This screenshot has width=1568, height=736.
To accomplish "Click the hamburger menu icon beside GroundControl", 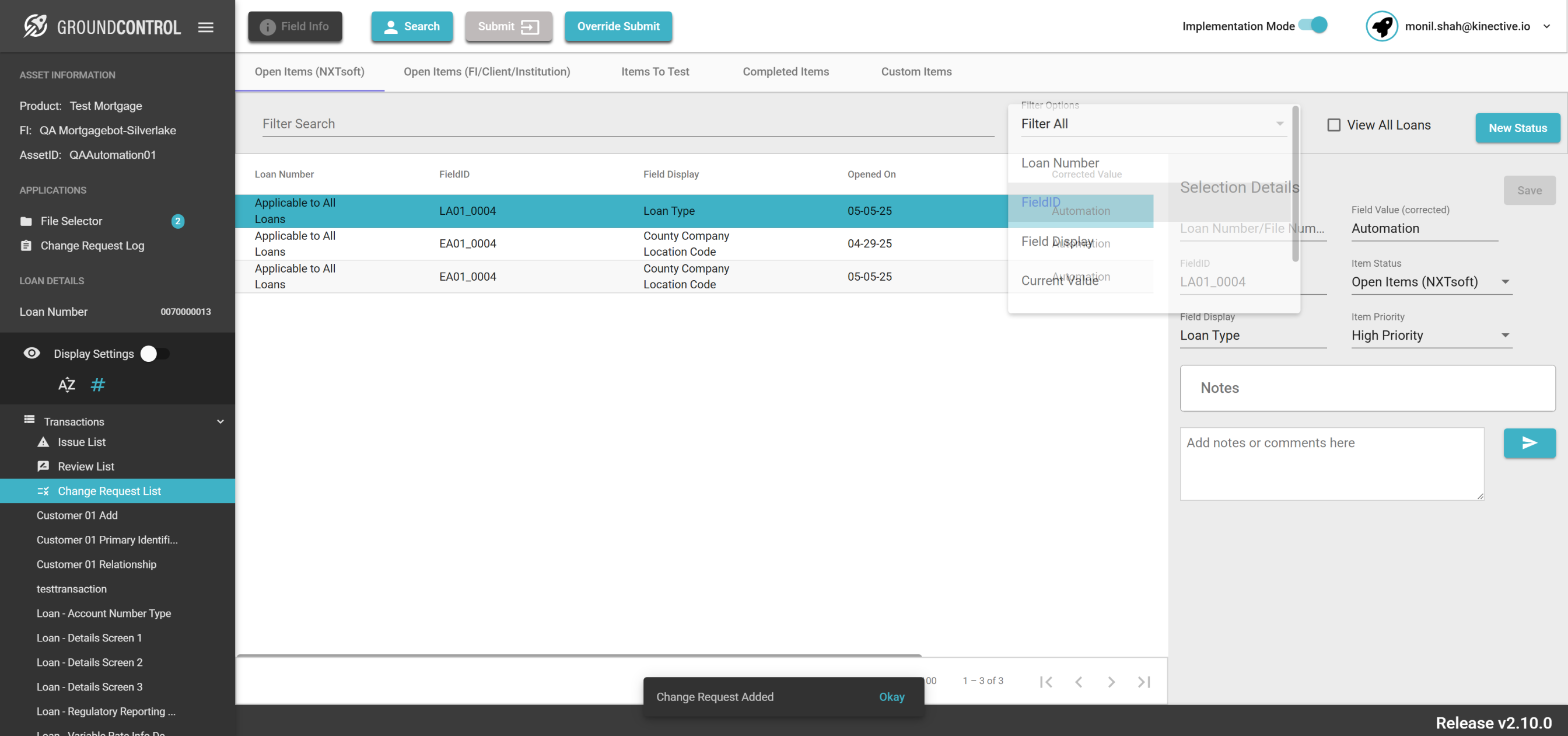I will pos(206,27).
